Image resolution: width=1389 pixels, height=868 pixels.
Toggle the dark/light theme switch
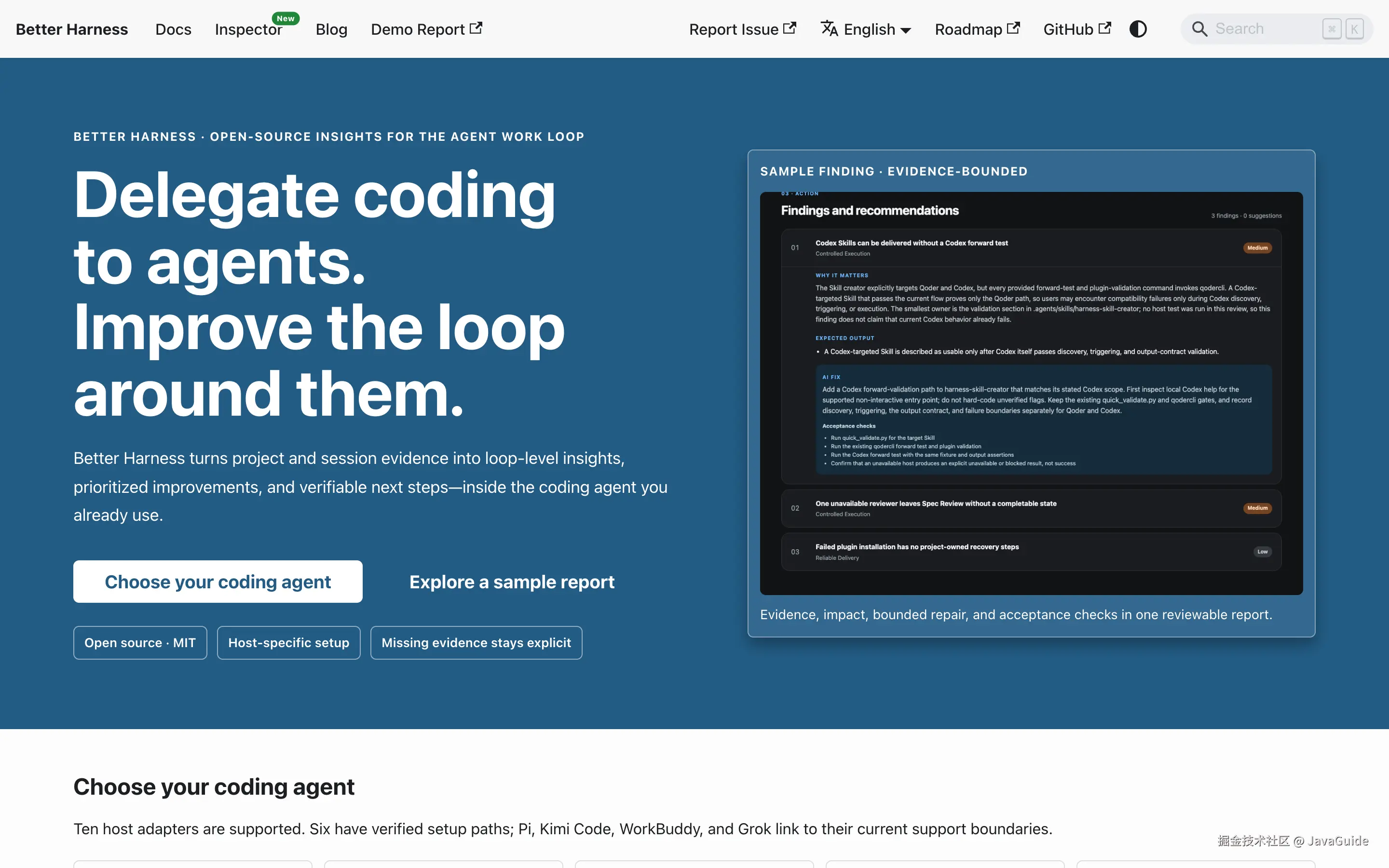pos(1138,29)
